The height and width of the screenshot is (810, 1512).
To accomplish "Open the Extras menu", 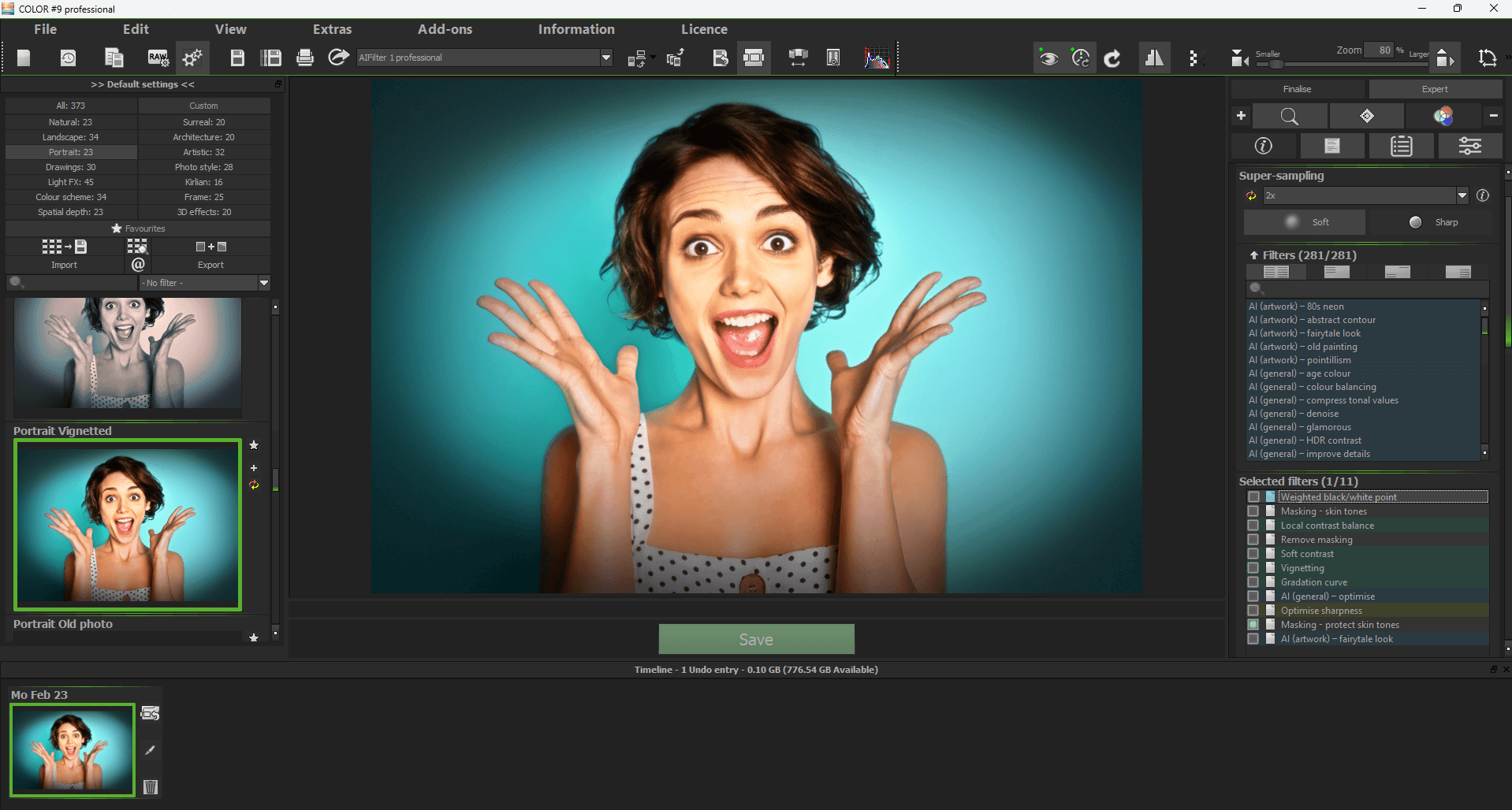I will point(333,29).
